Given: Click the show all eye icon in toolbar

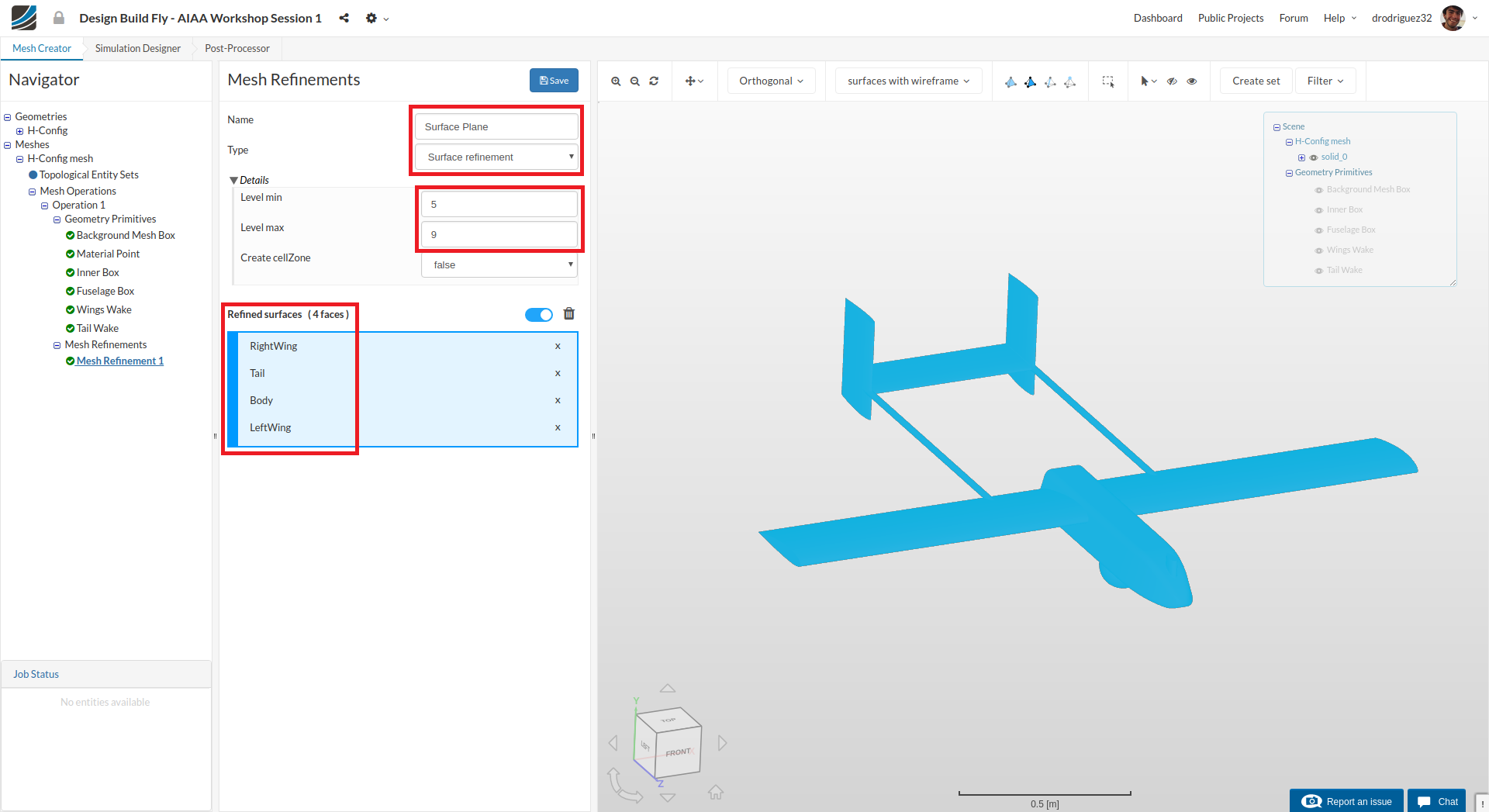Looking at the screenshot, I should pyautogui.click(x=1192, y=81).
